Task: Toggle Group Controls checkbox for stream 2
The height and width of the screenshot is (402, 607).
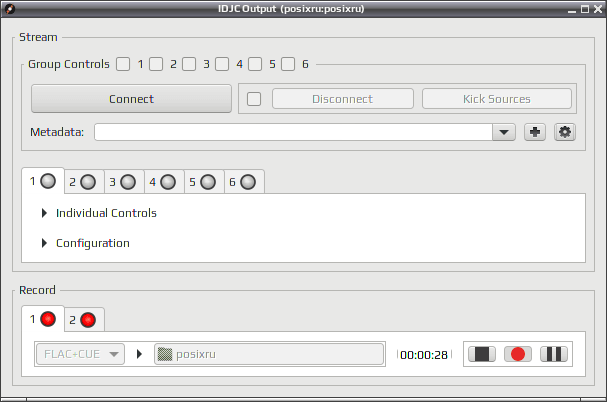Action: 156,64
